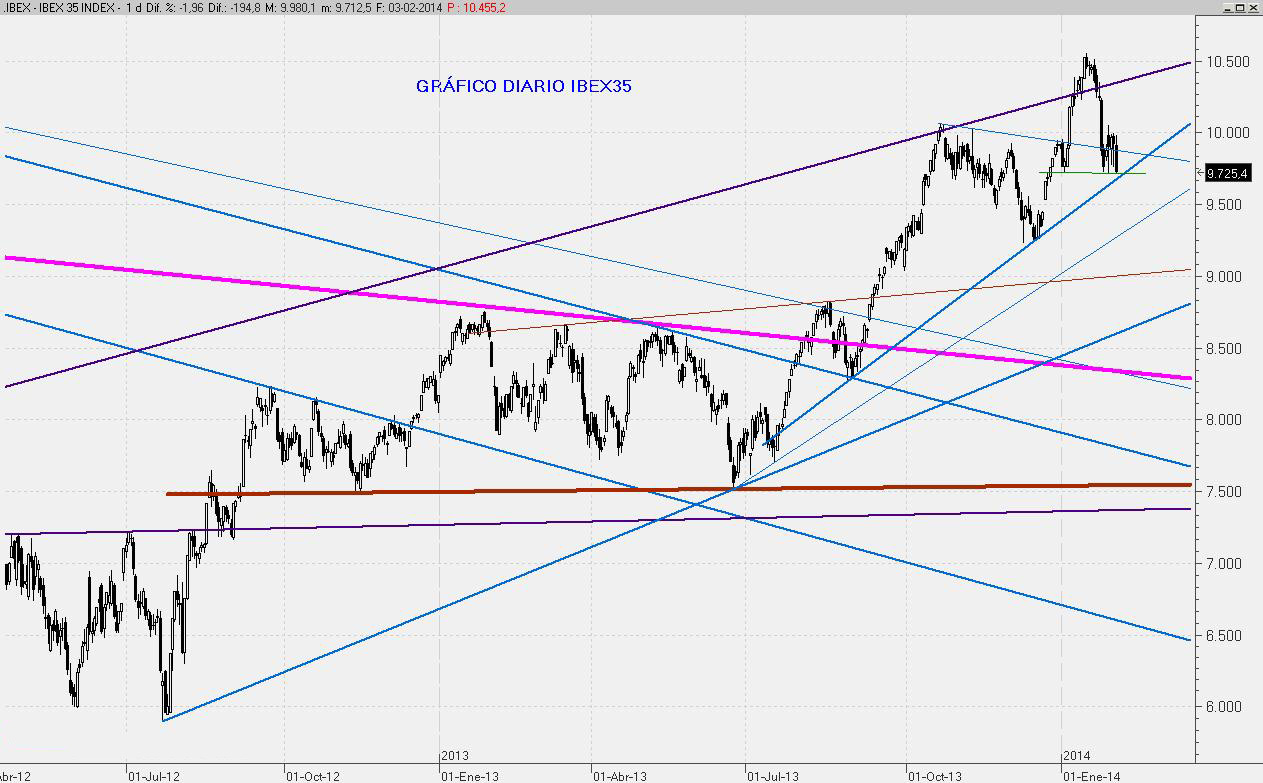This screenshot has width=1263, height=783.
Task: Click the 7.500 price axis label
Action: point(1225,492)
